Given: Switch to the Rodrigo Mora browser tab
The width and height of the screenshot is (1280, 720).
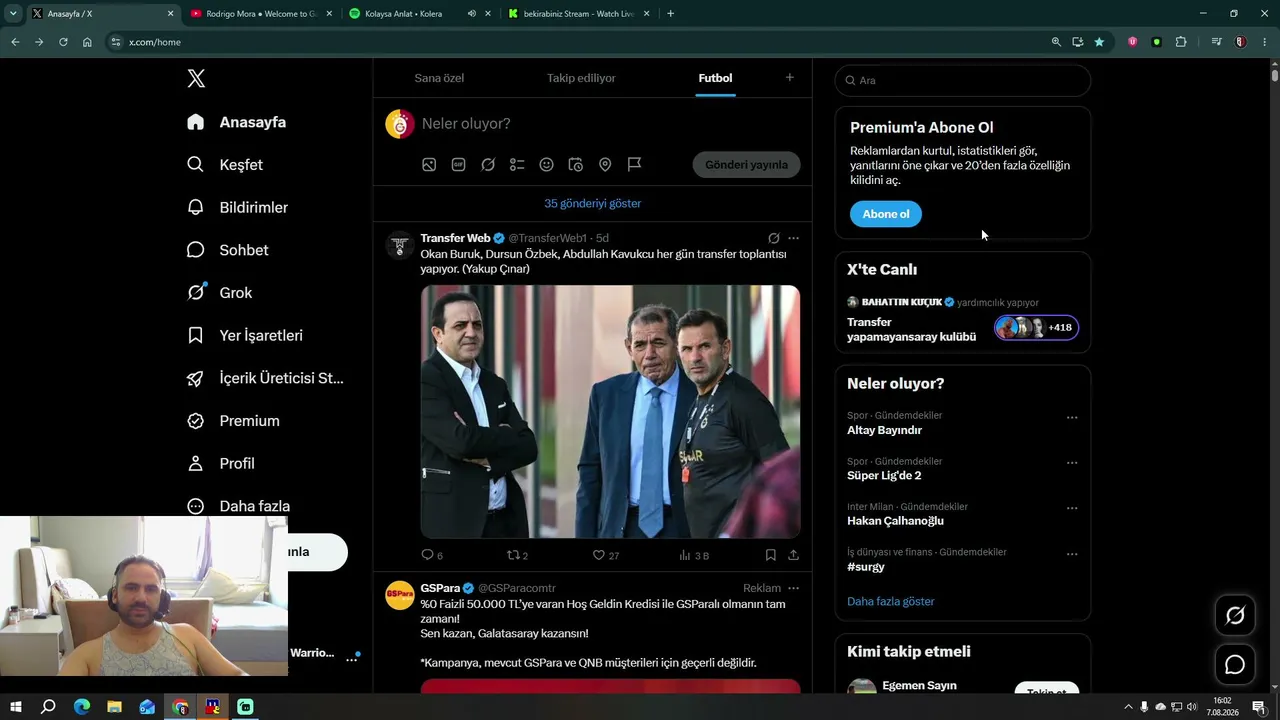Looking at the screenshot, I should coord(259,14).
